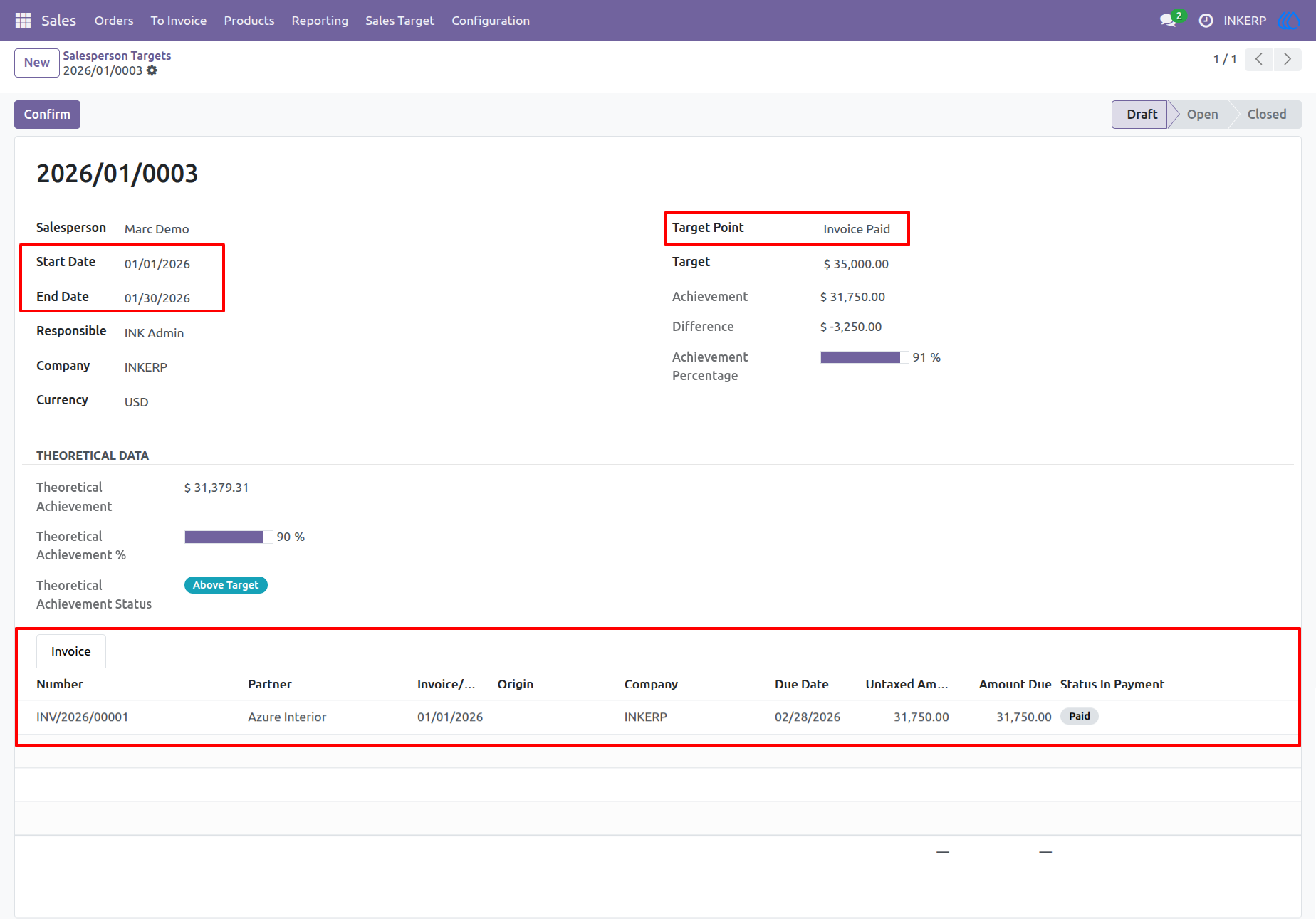Select the Closed status stage

[x=1267, y=115]
